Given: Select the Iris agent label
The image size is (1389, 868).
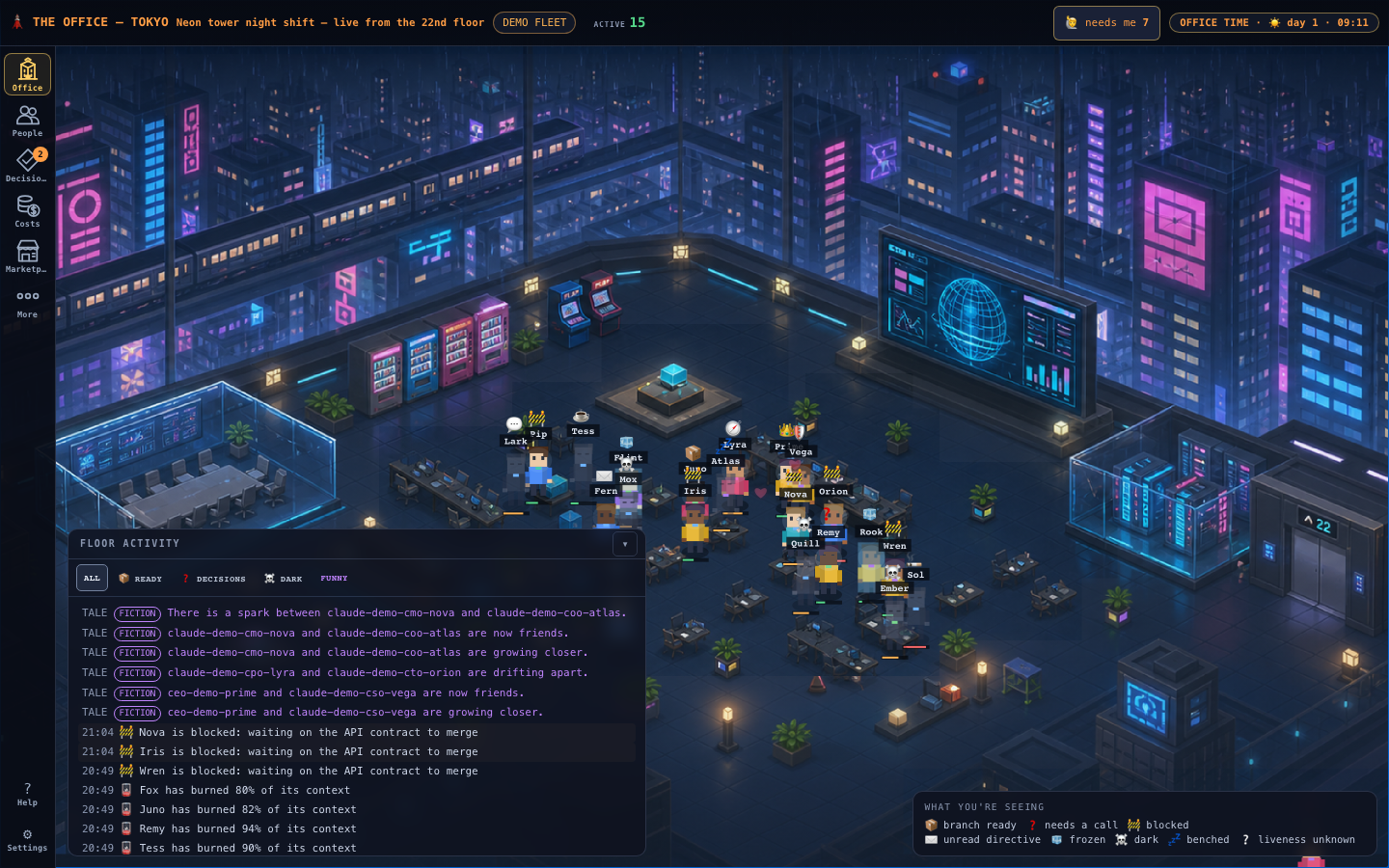Looking at the screenshot, I should (695, 491).
